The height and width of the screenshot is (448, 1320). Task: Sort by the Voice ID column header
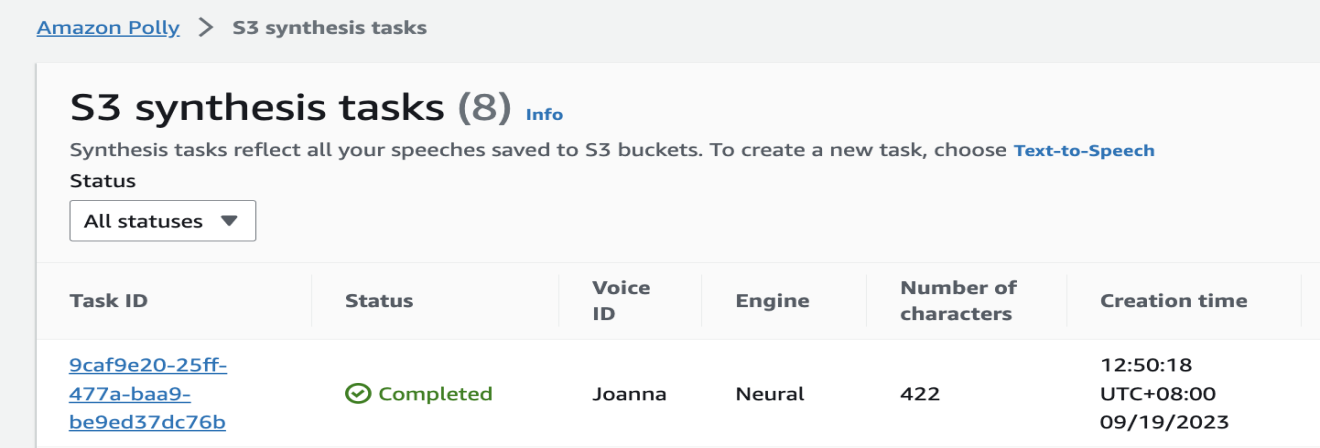(x=621, y=300)
